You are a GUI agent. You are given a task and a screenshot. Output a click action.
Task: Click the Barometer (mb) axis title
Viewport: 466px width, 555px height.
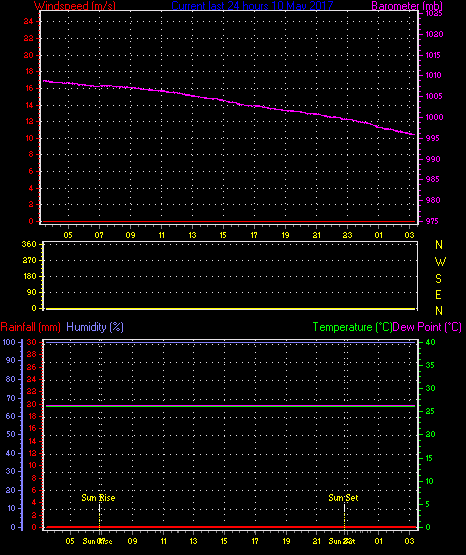407,5
